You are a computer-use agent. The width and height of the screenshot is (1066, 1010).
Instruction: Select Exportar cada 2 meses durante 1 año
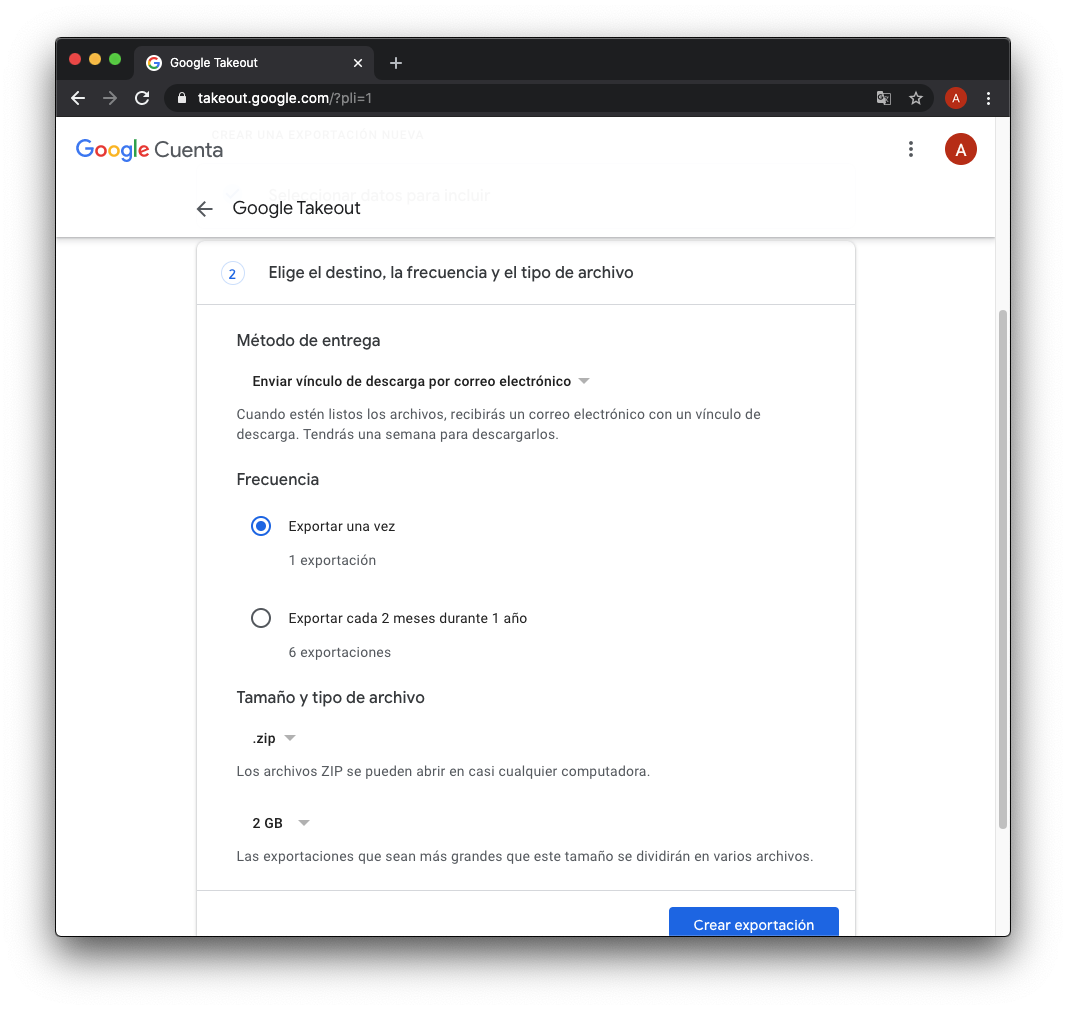point(261,618)
